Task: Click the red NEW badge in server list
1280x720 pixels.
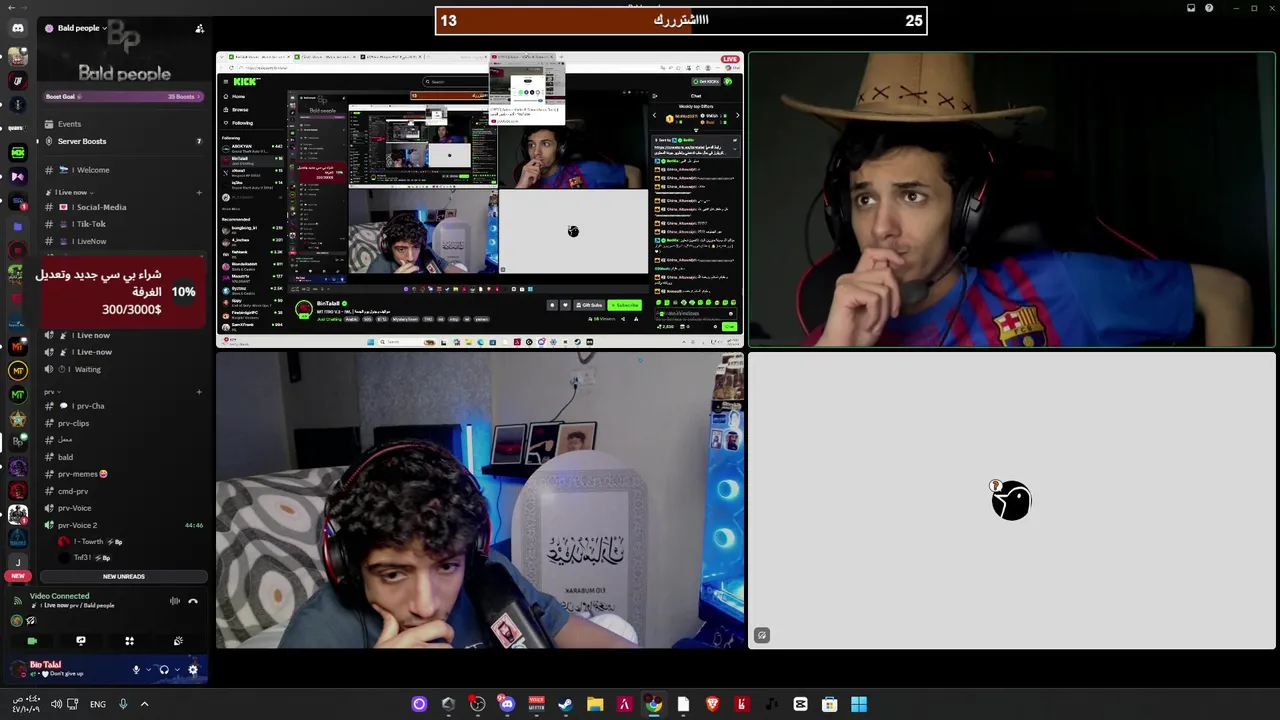Action: [17, 576]
